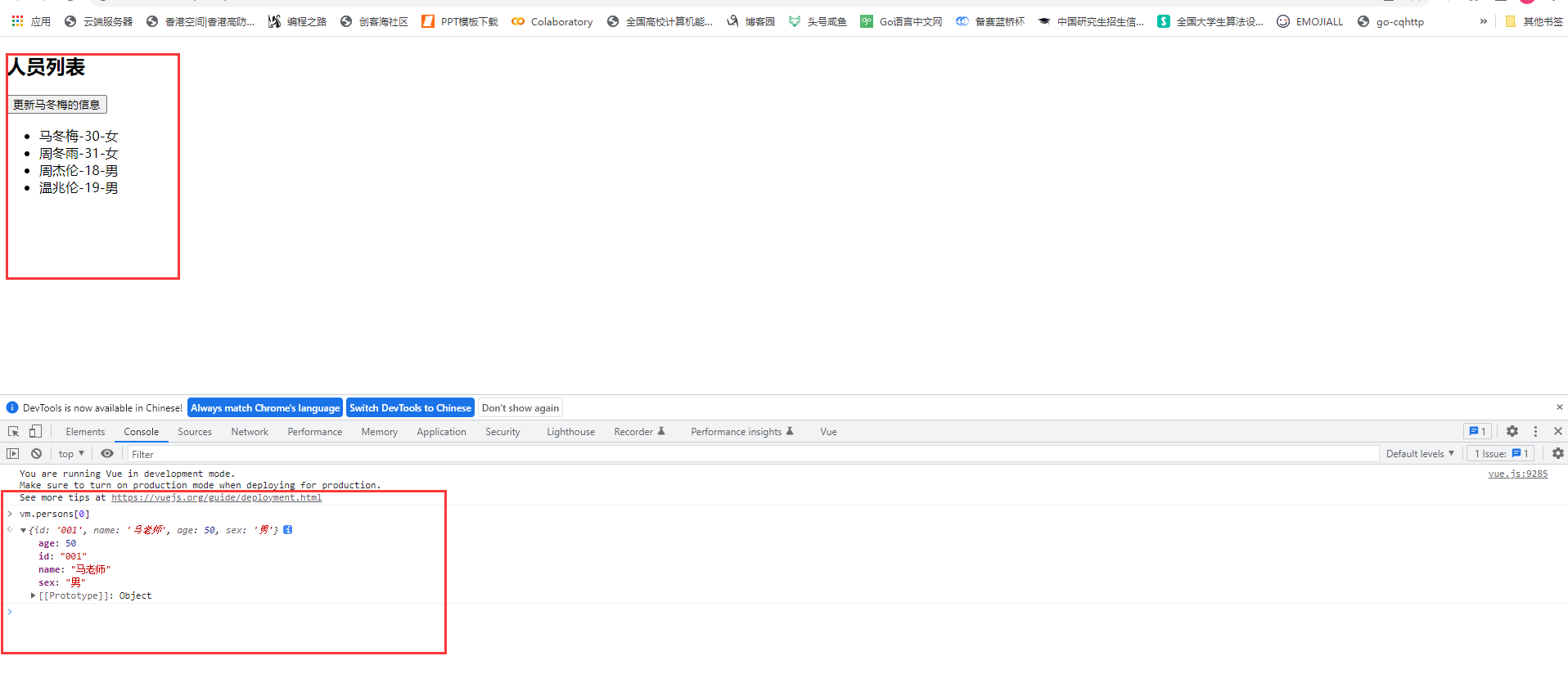
Task: Open the EMOJIALL bookmark
Action: point(1310,21)
